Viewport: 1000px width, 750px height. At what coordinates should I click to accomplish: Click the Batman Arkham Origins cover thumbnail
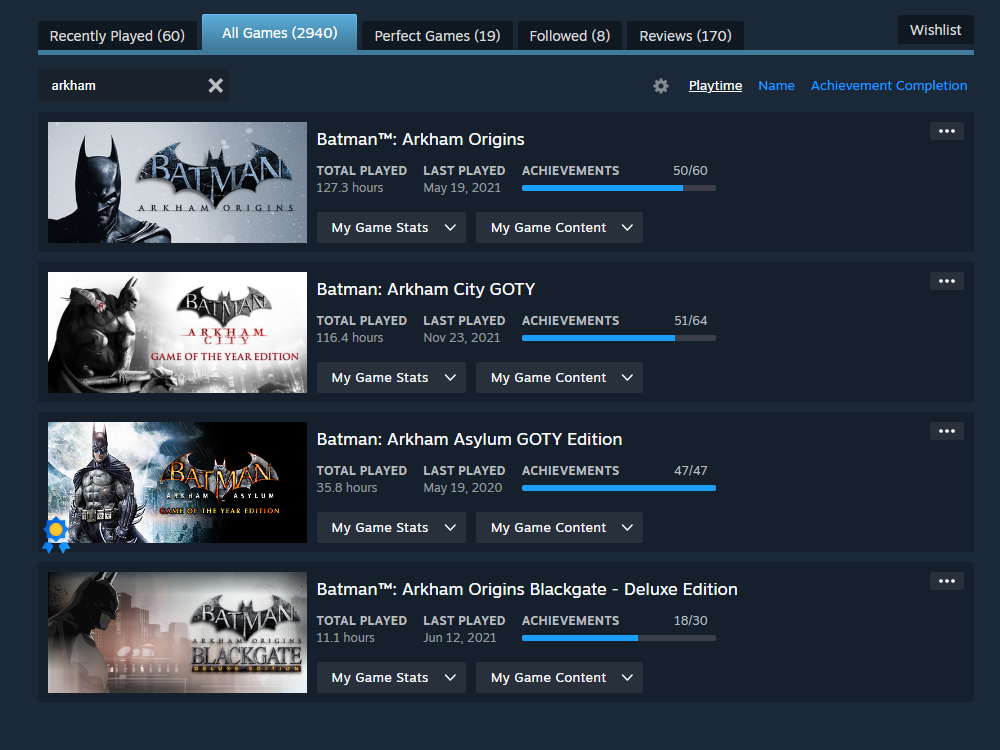(177, 182)
